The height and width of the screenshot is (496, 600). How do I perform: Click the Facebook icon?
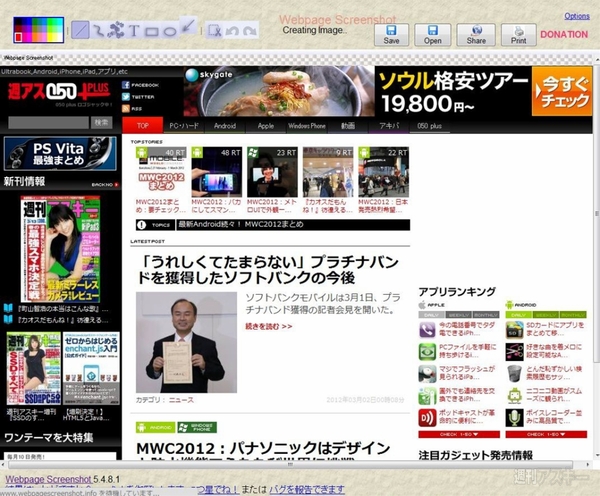tap(126, 85)
